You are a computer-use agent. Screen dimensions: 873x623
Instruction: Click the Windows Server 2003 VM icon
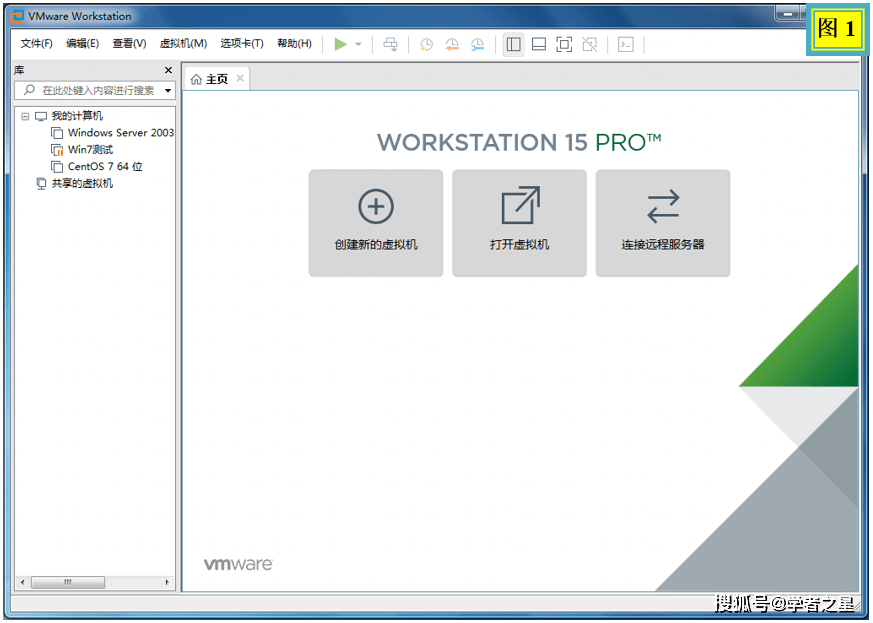57,133
